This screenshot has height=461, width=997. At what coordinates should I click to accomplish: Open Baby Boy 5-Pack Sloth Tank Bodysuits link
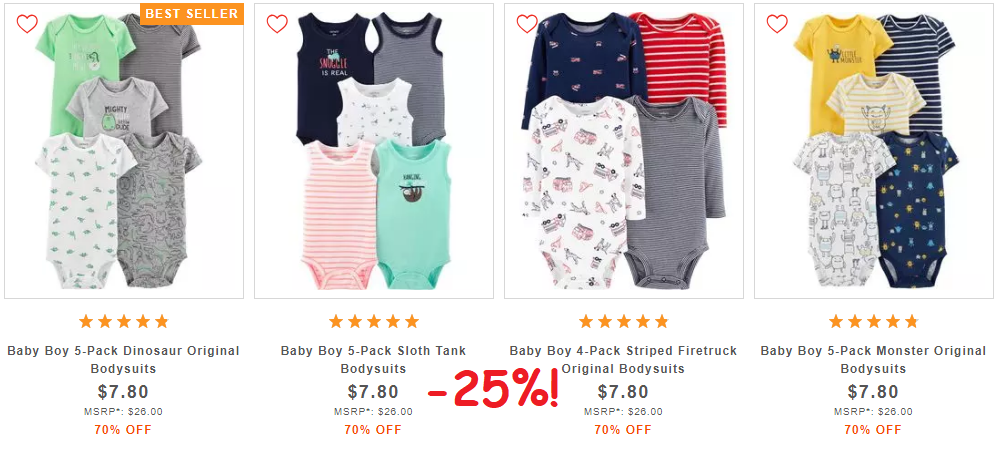pyautogui.click(x=373, y=359)
